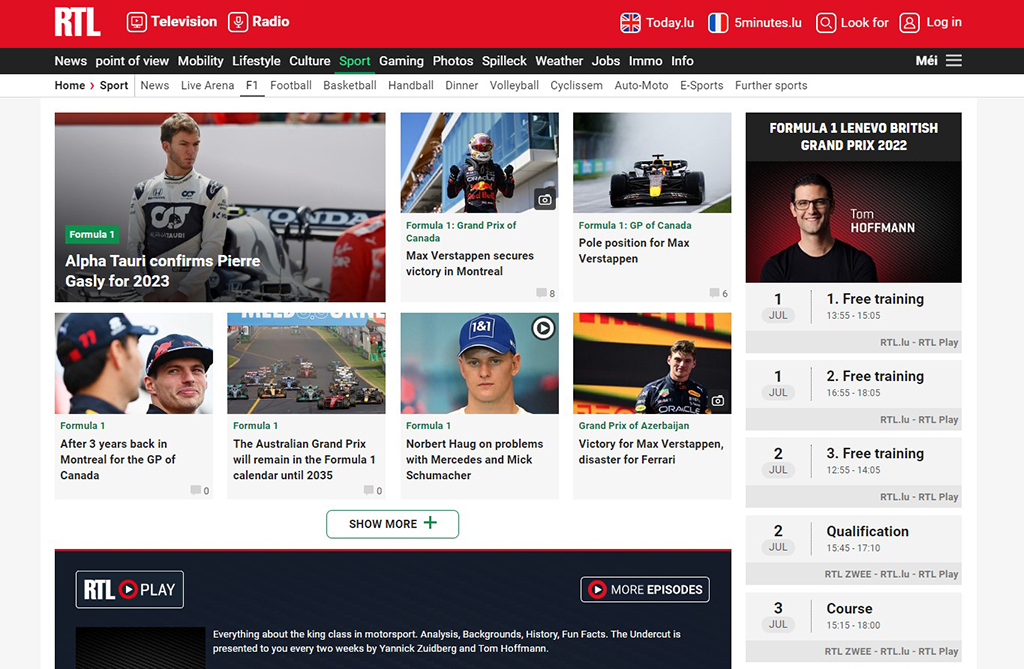Click the green Formula 1 tag on Gasly image
The width and height of the screenshot is (1024, 669).
pos(92,234)
